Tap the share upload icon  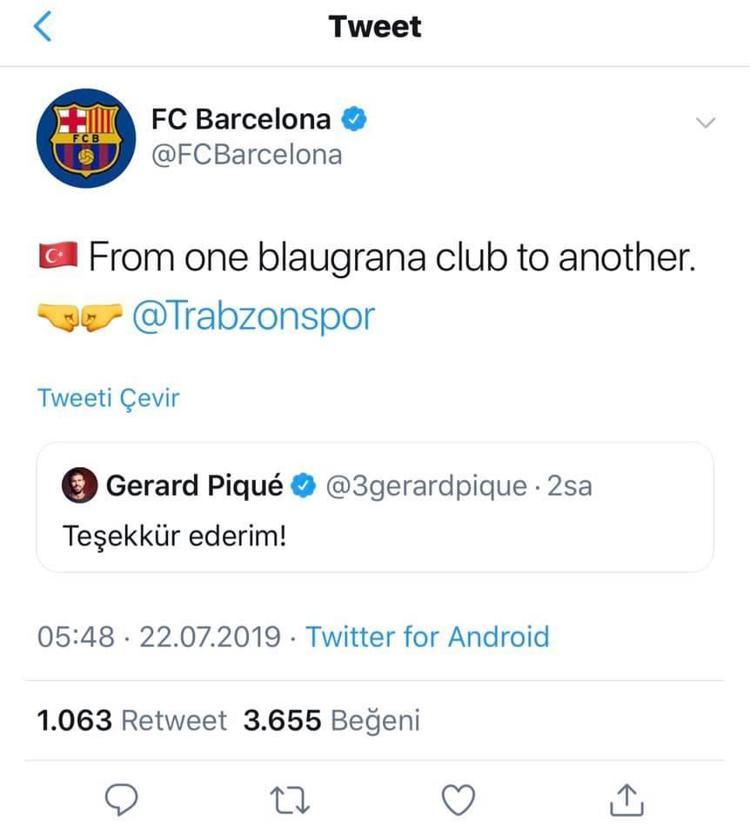tap(625, 797)
